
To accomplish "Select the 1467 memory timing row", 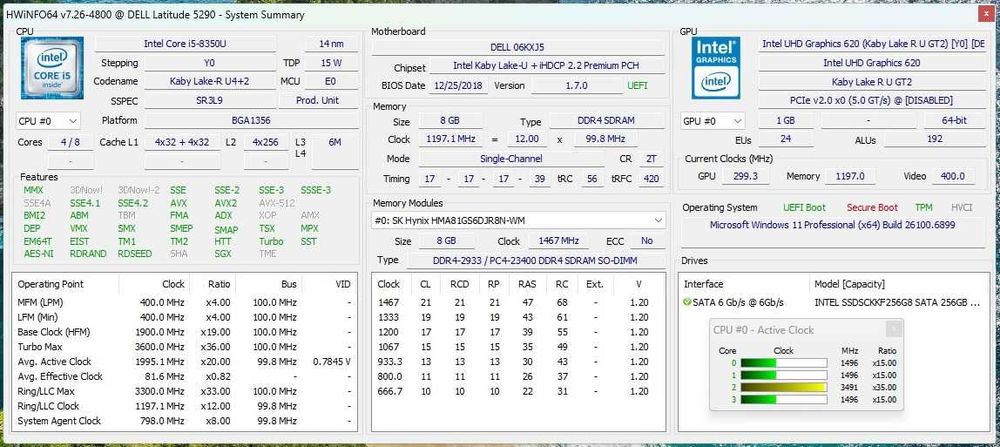I will (x=517, y=302).
